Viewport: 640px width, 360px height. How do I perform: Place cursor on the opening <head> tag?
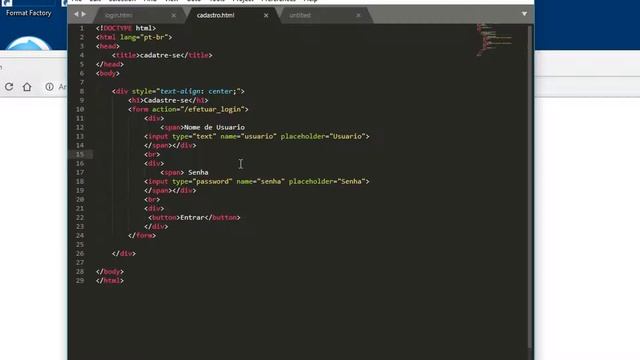108,46
